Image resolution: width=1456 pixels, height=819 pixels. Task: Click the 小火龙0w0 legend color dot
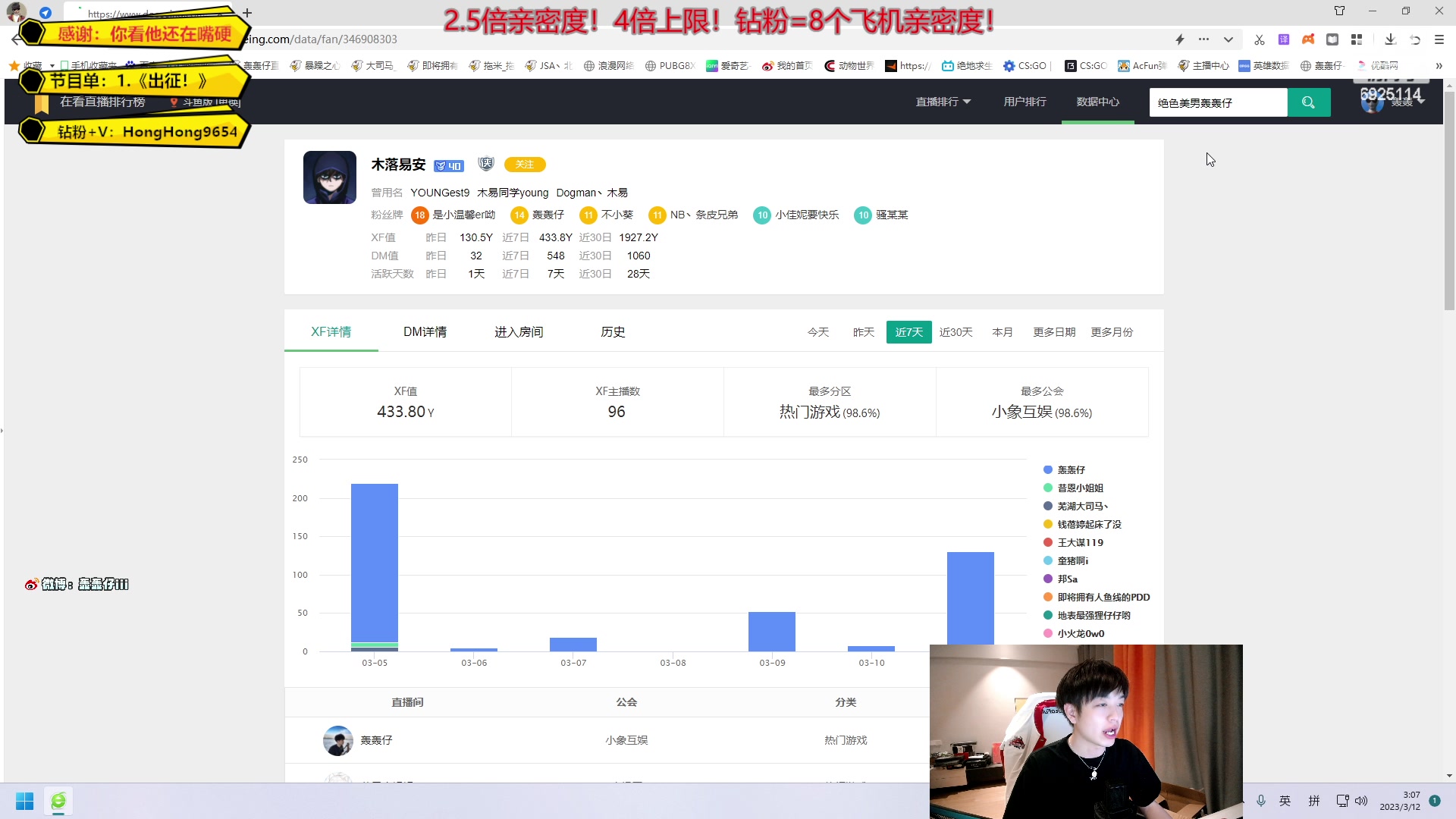1048,634
